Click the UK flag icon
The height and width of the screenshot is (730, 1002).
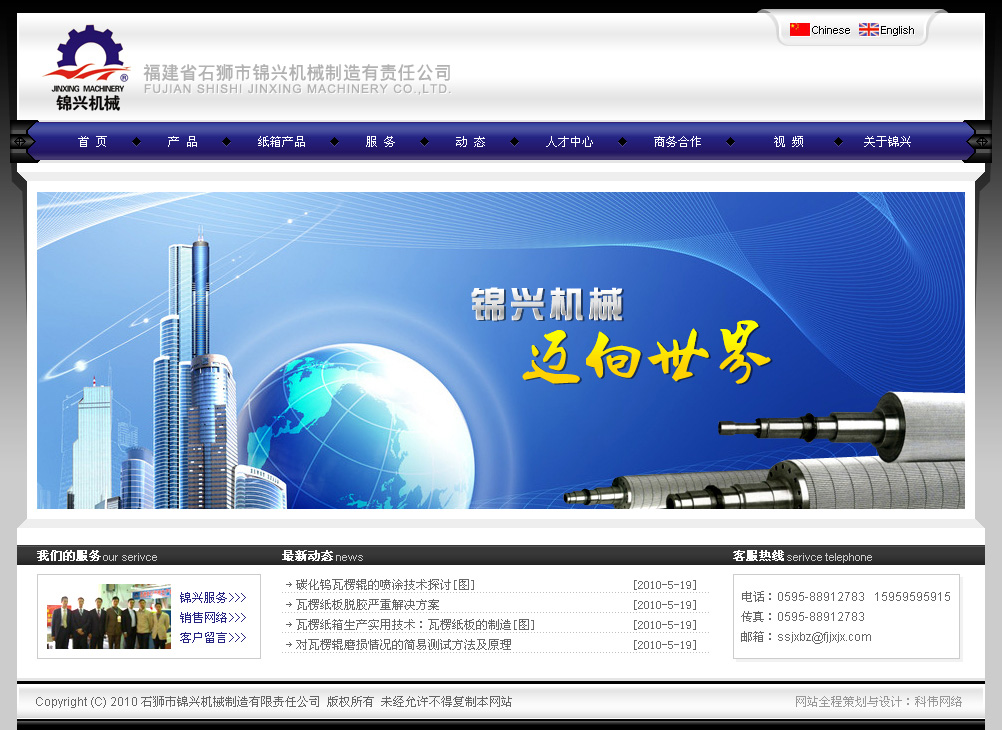click(868, 29)
